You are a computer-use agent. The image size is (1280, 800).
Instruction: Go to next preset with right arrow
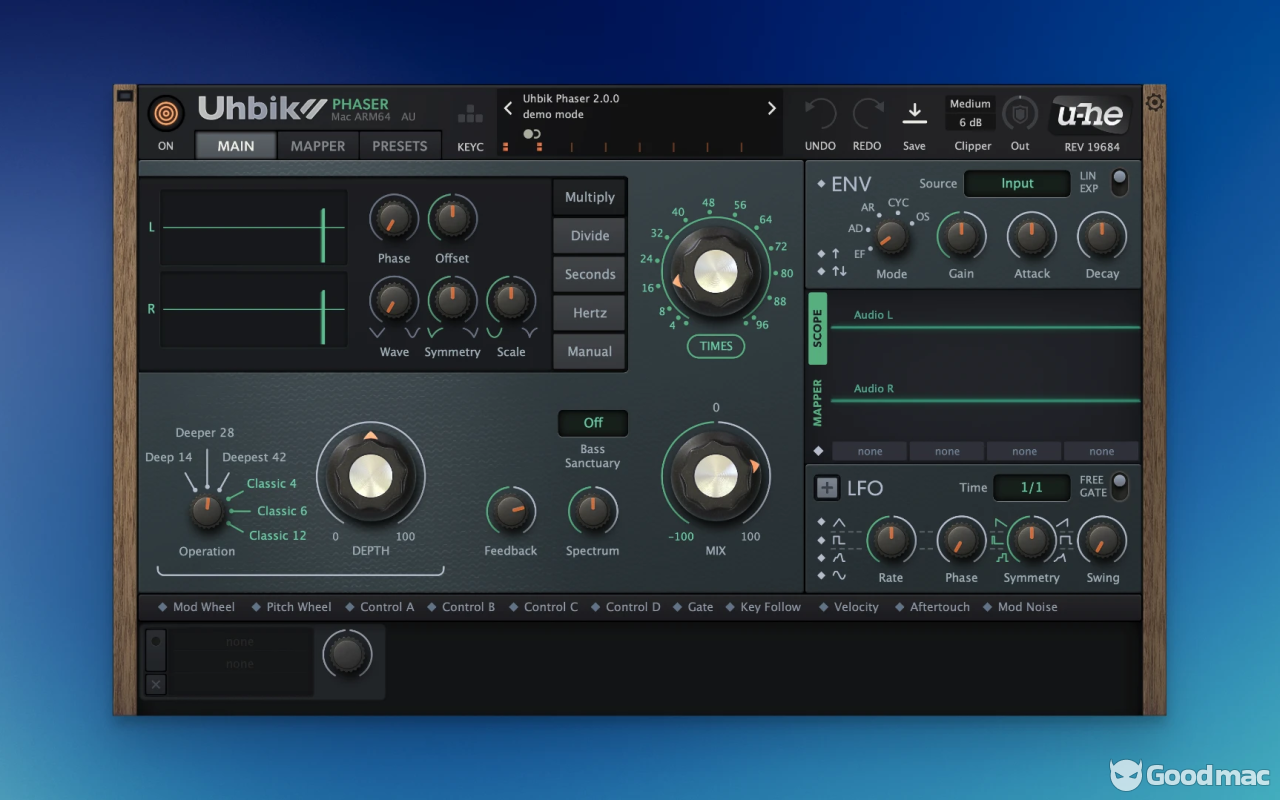point(771,108)
